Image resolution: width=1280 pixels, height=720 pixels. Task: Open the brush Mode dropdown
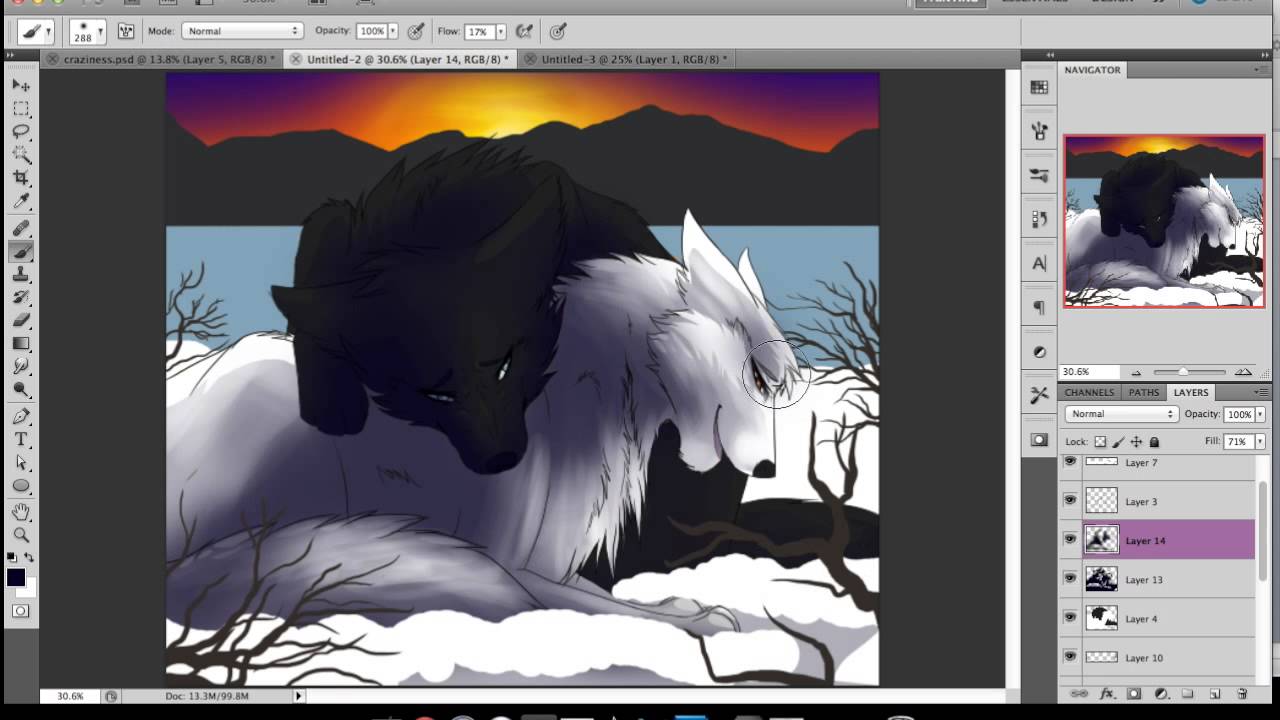click(x=241, y=31)
